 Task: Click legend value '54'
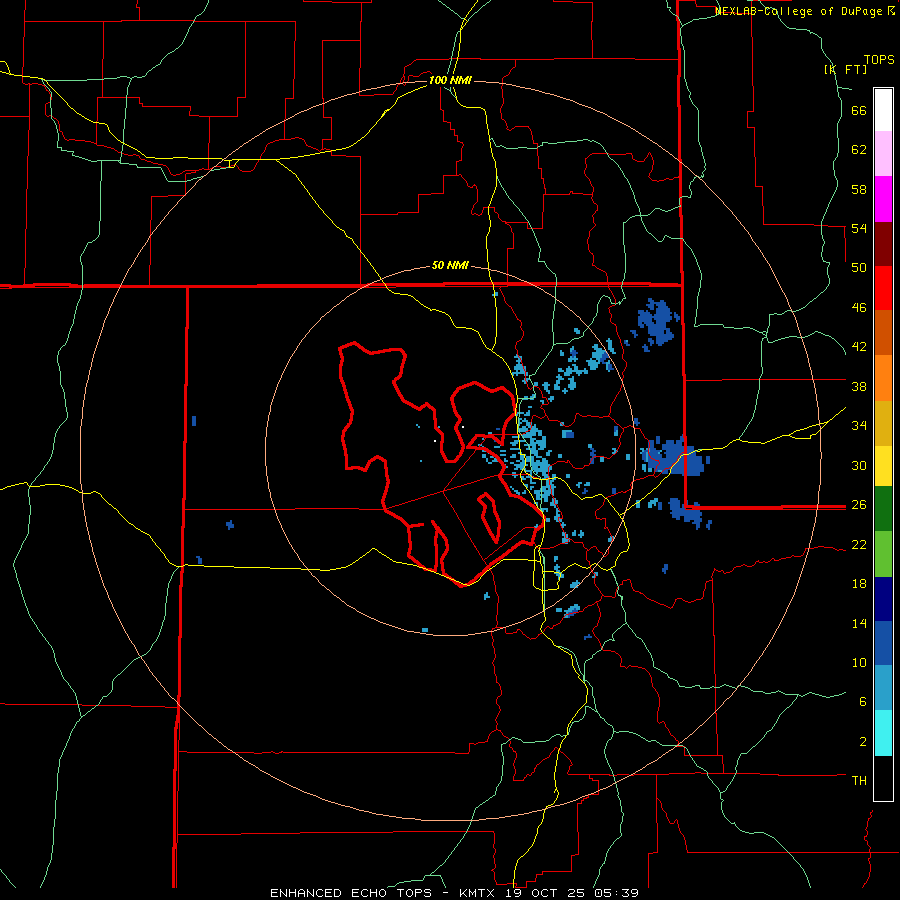[859, 228]
